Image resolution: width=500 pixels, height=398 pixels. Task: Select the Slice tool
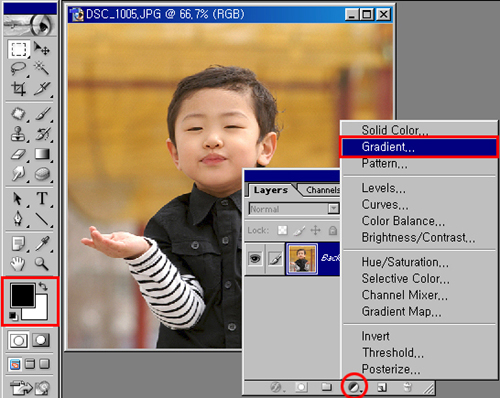click(x=42, y=89)
